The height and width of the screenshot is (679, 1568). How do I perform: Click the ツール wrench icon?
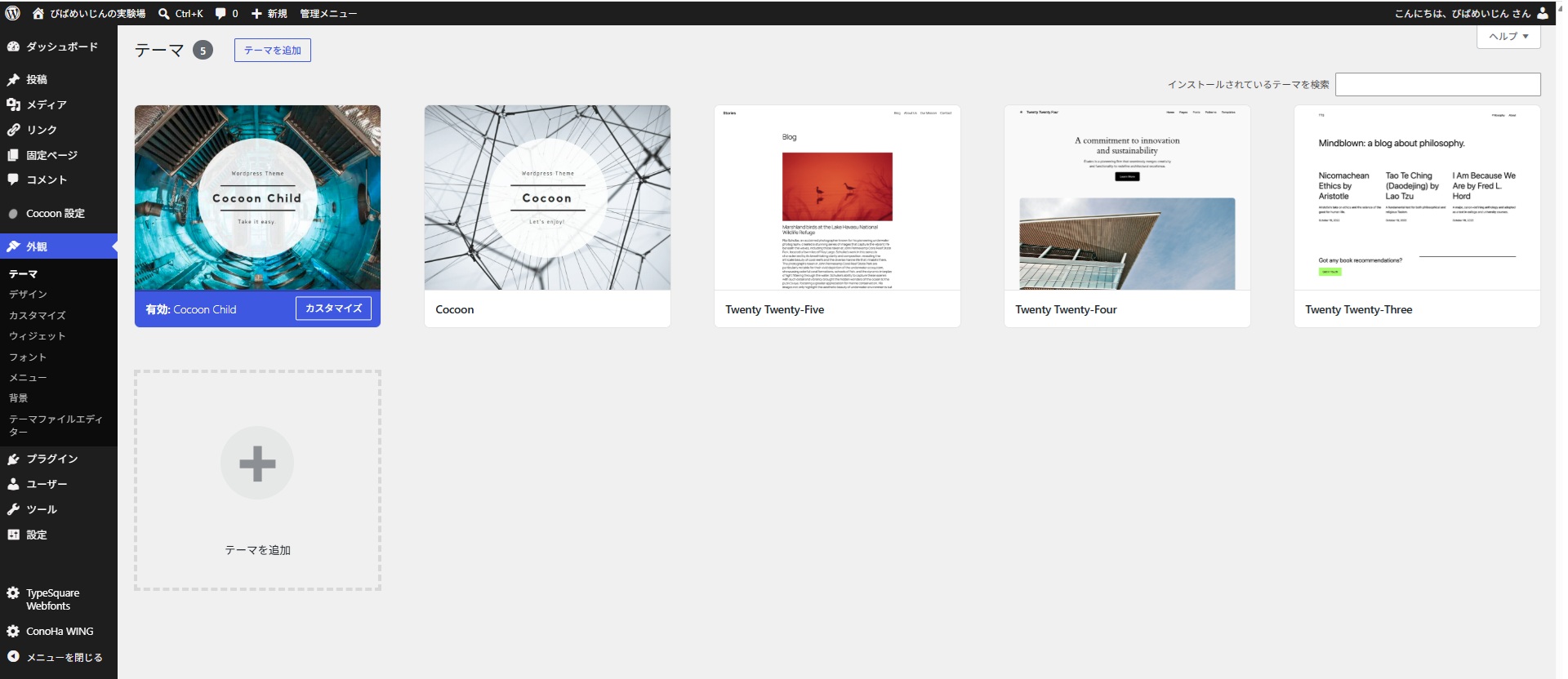click(x=13, y=509)
